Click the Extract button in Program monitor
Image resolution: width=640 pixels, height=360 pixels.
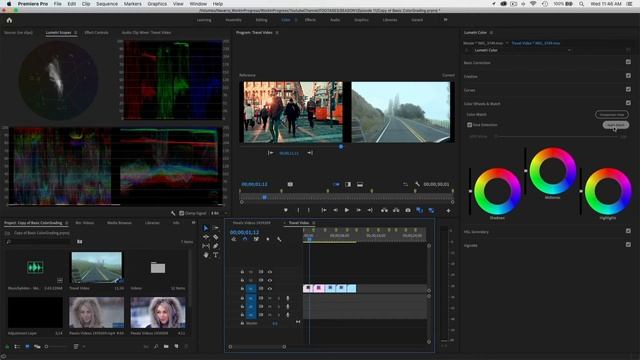396,210
